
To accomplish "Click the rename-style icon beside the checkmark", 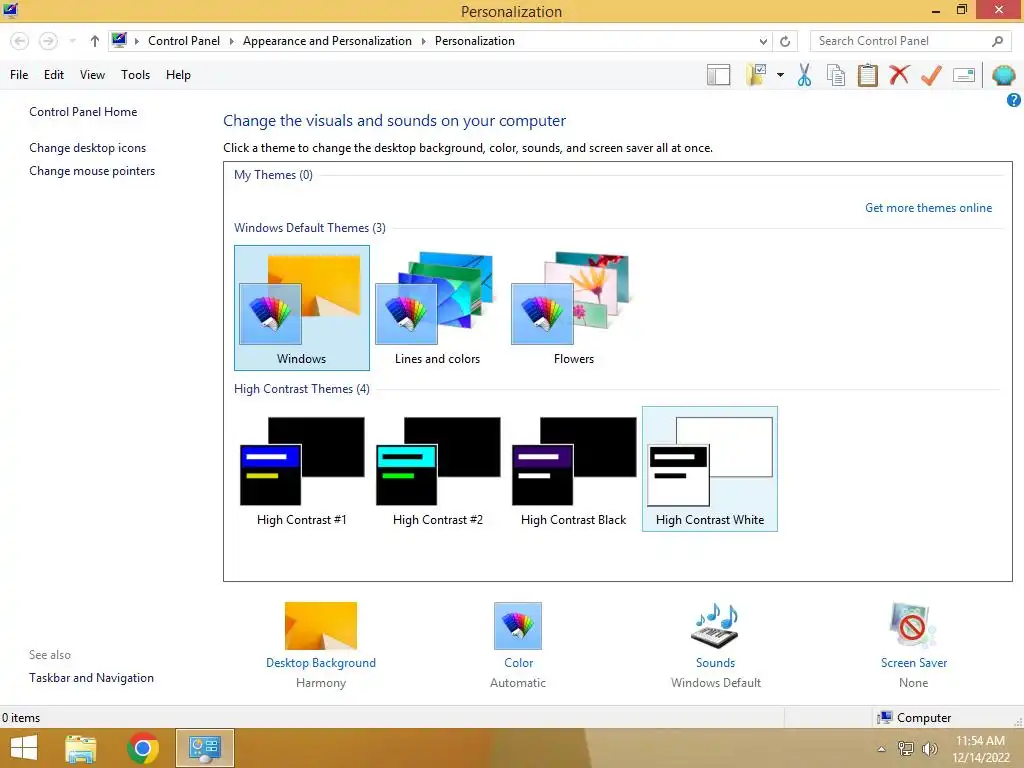I will pyautogui.click(x=964, y=75).
